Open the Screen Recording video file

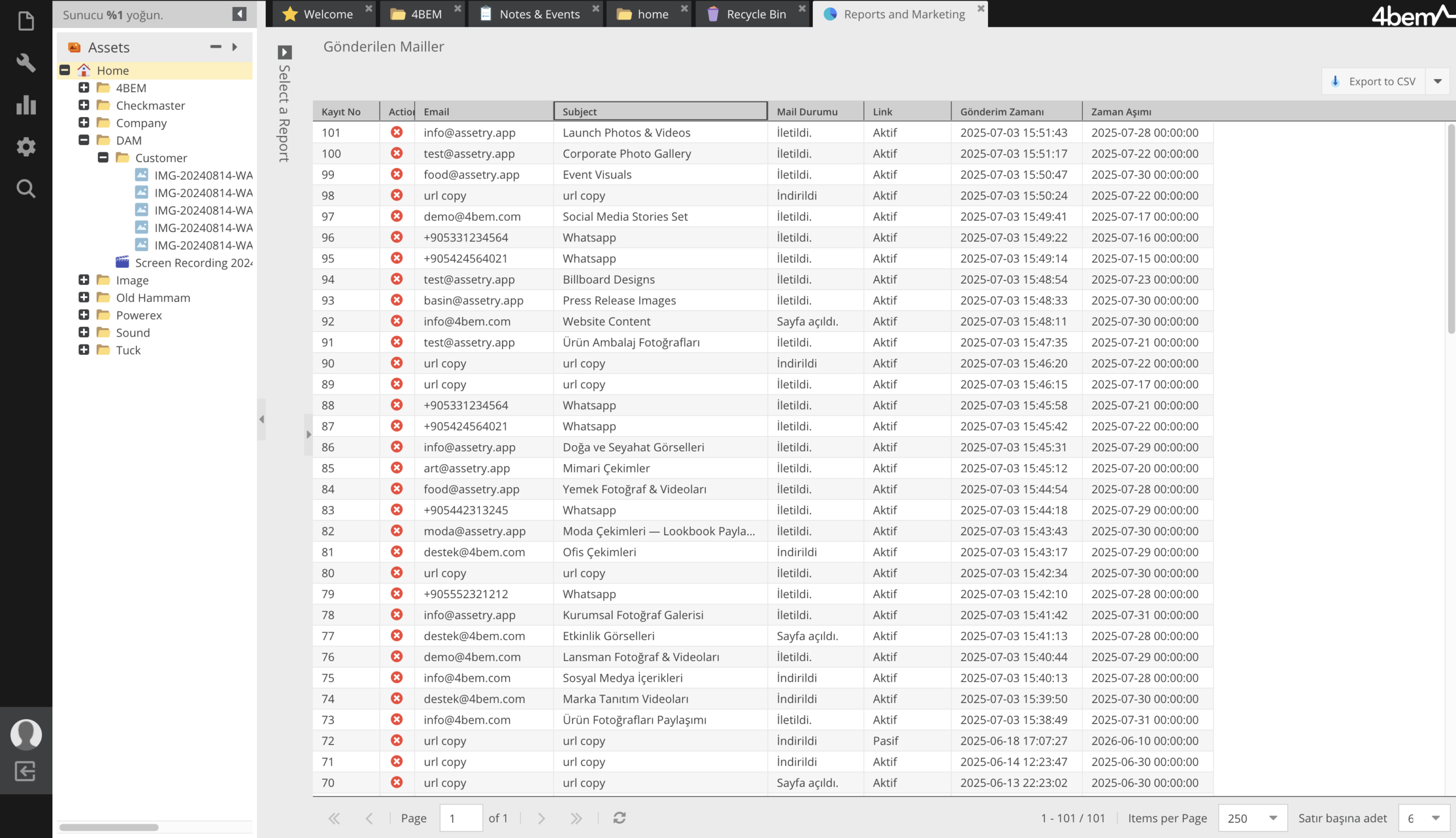click(184, 263)
